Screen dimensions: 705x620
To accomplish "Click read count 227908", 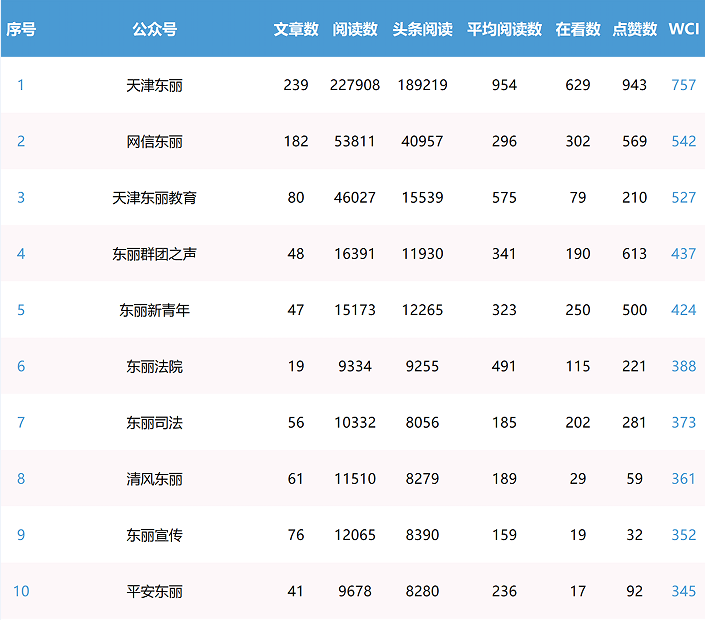I will 355,85.
